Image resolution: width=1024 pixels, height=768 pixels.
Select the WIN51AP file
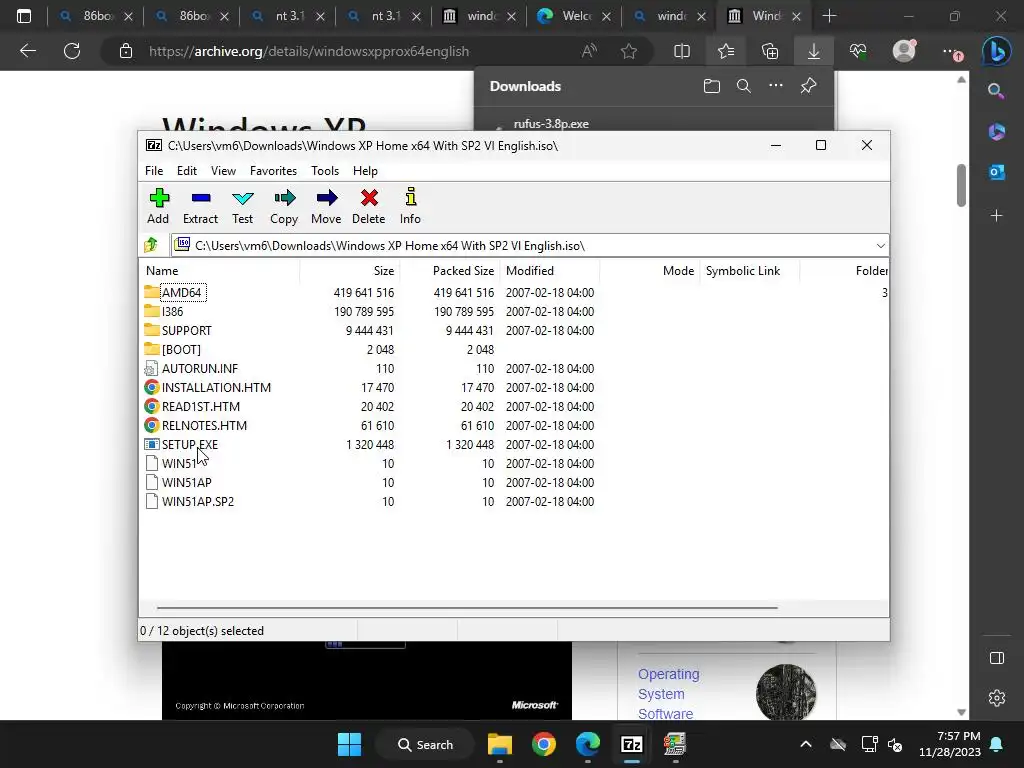coord(187,483)
